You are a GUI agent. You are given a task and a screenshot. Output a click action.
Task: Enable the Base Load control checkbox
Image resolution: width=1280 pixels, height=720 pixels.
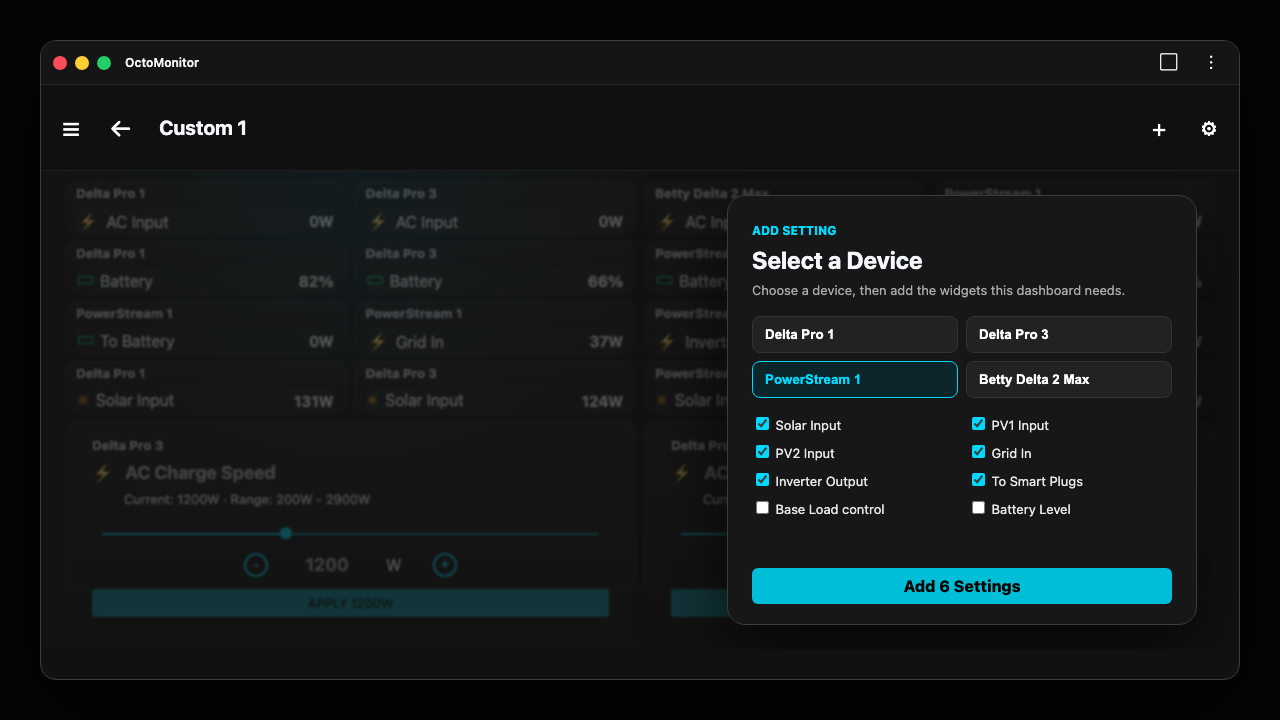point(763,508)
